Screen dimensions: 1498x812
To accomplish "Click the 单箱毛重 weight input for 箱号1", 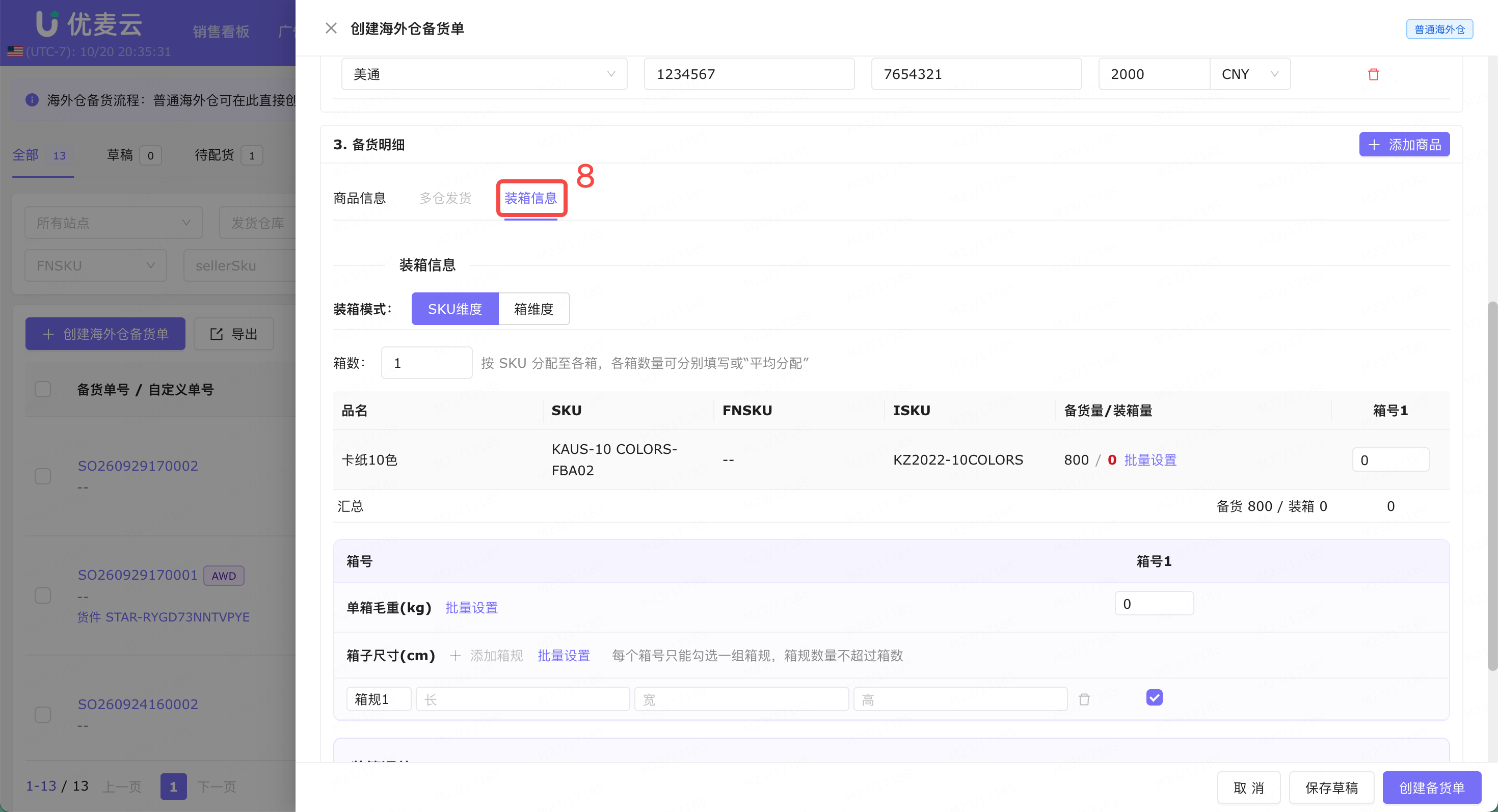I will click(x=1154, y=603).
